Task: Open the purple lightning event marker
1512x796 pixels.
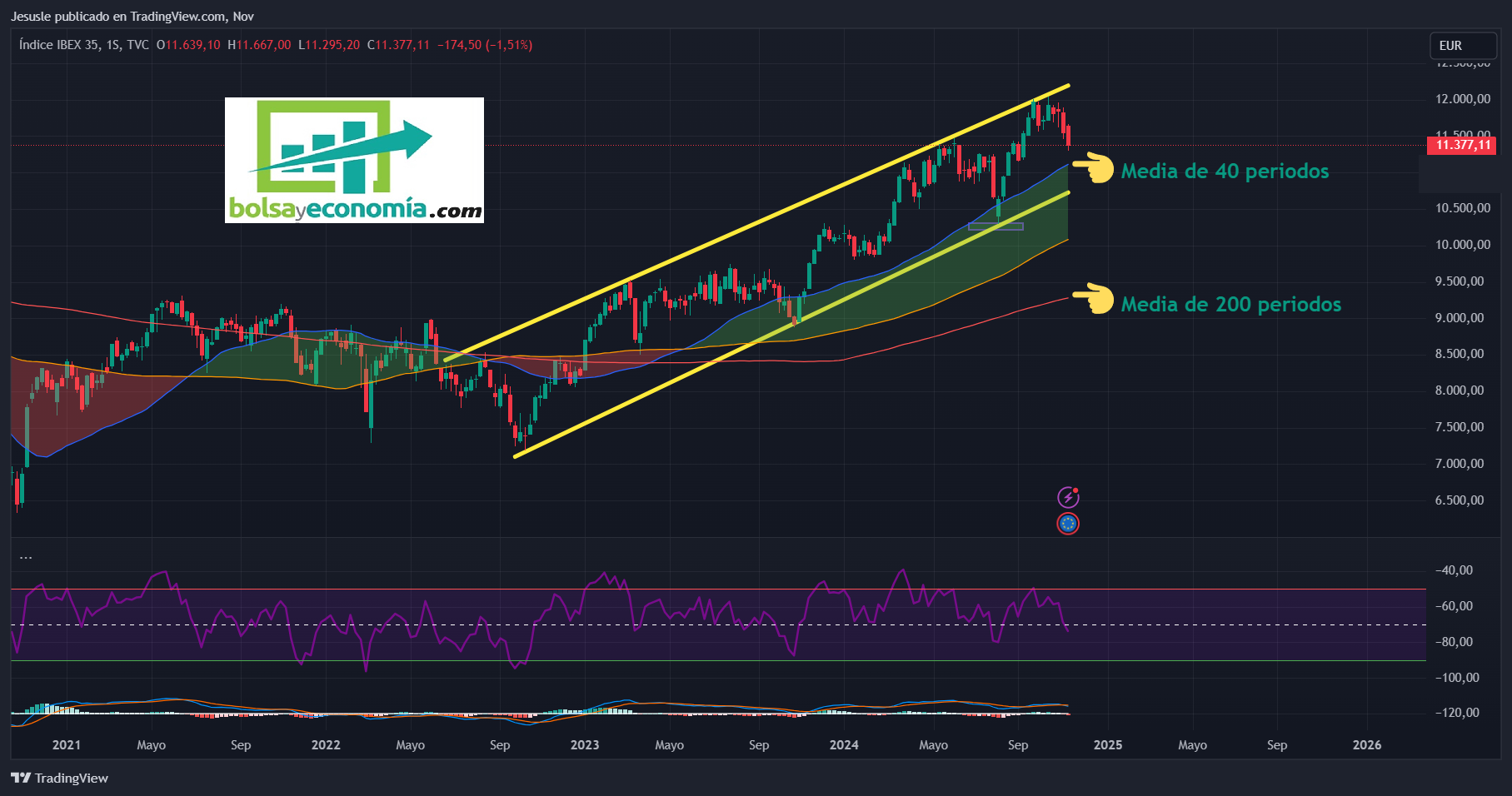Action: pos(1068,497)
